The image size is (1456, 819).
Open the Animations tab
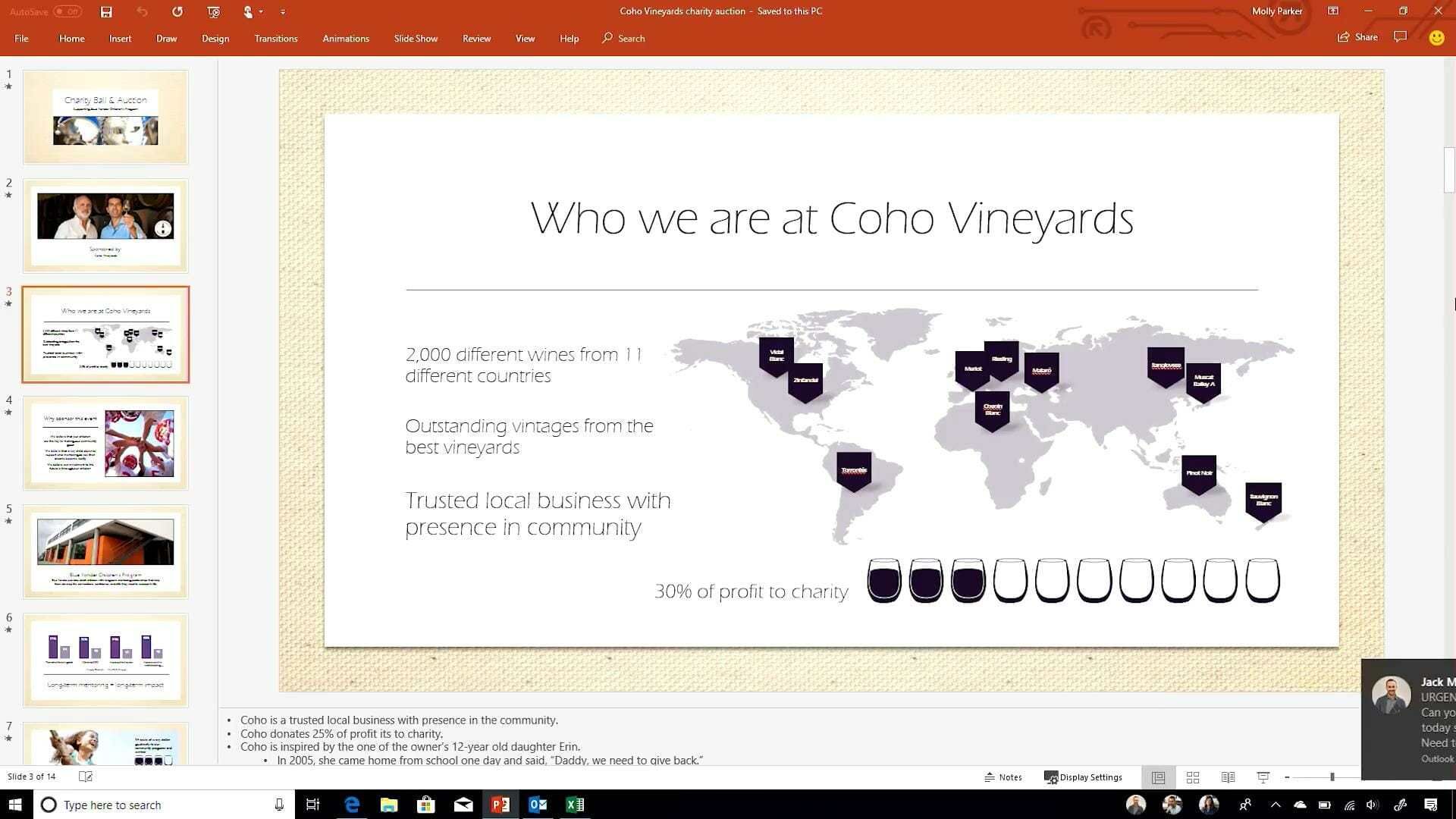tap(346, 39)
